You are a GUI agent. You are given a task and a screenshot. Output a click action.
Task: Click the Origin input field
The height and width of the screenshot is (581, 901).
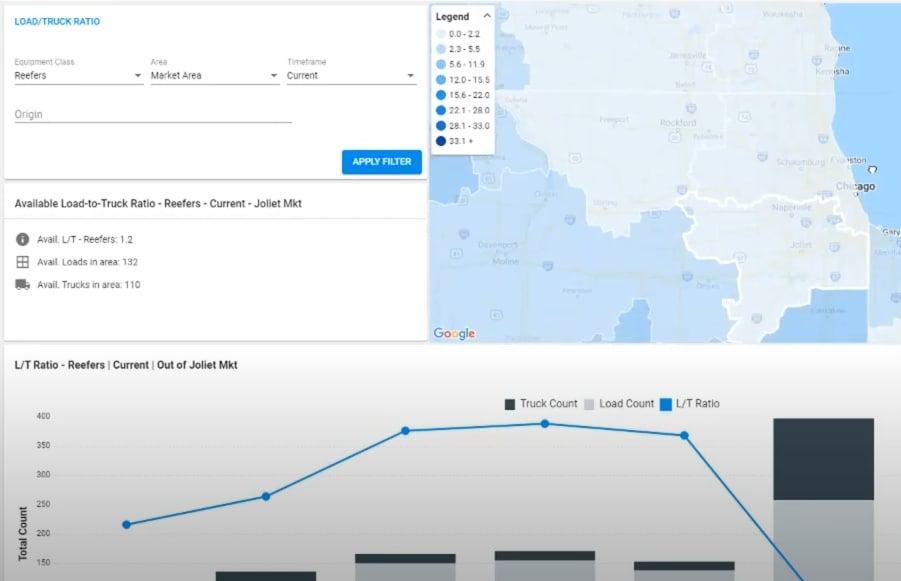[150, 114]
